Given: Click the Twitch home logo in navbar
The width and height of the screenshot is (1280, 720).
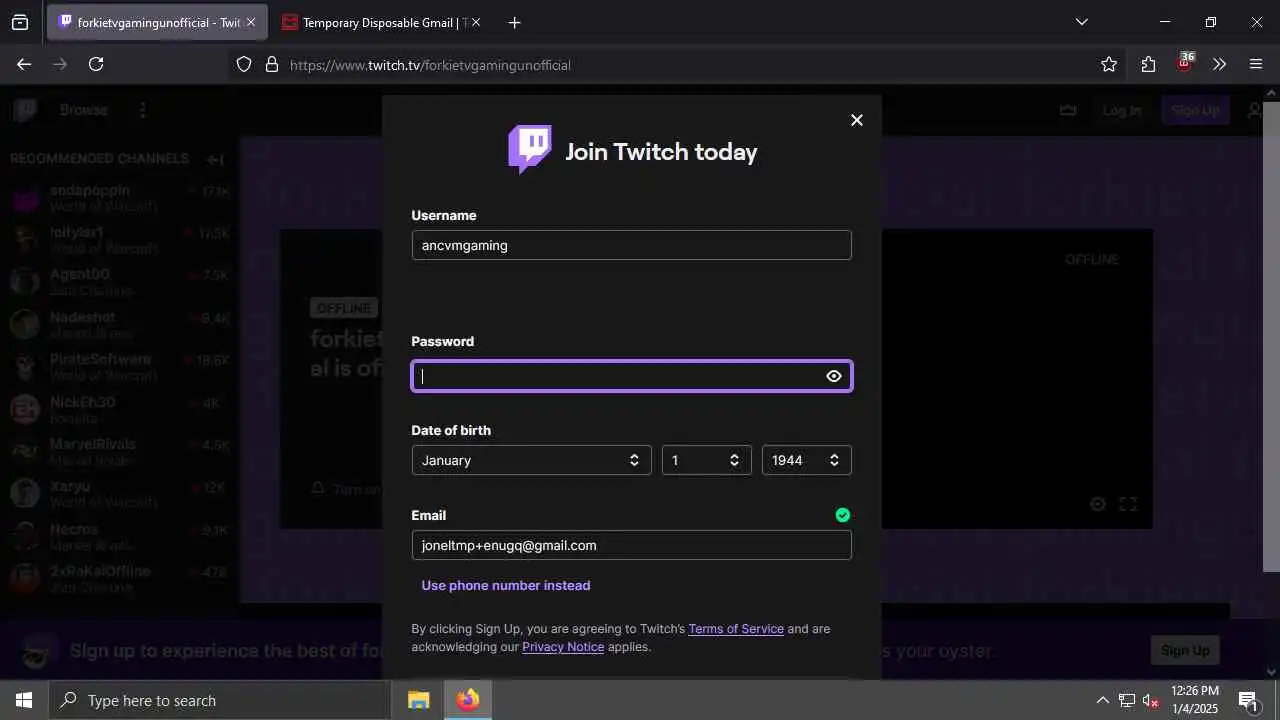Looking at the screenshot, I should [x=25, y=110].
